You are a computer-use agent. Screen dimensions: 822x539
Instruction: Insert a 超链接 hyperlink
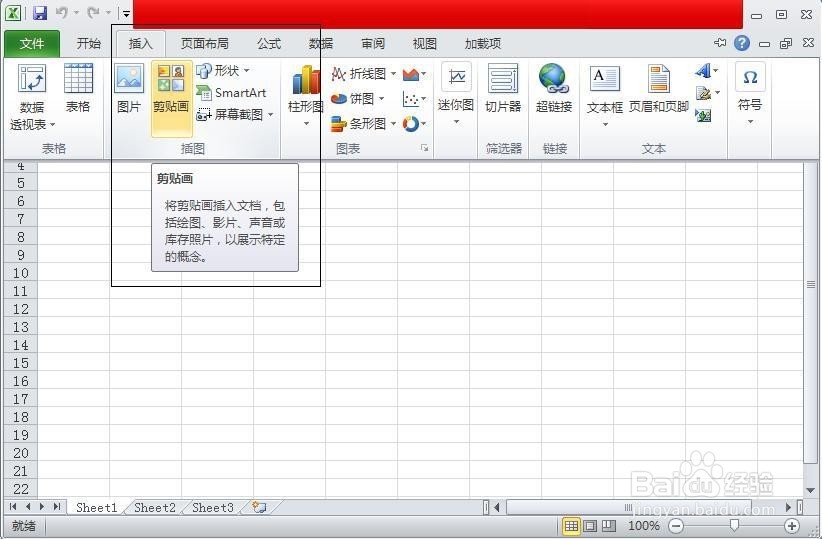point(554,88)
